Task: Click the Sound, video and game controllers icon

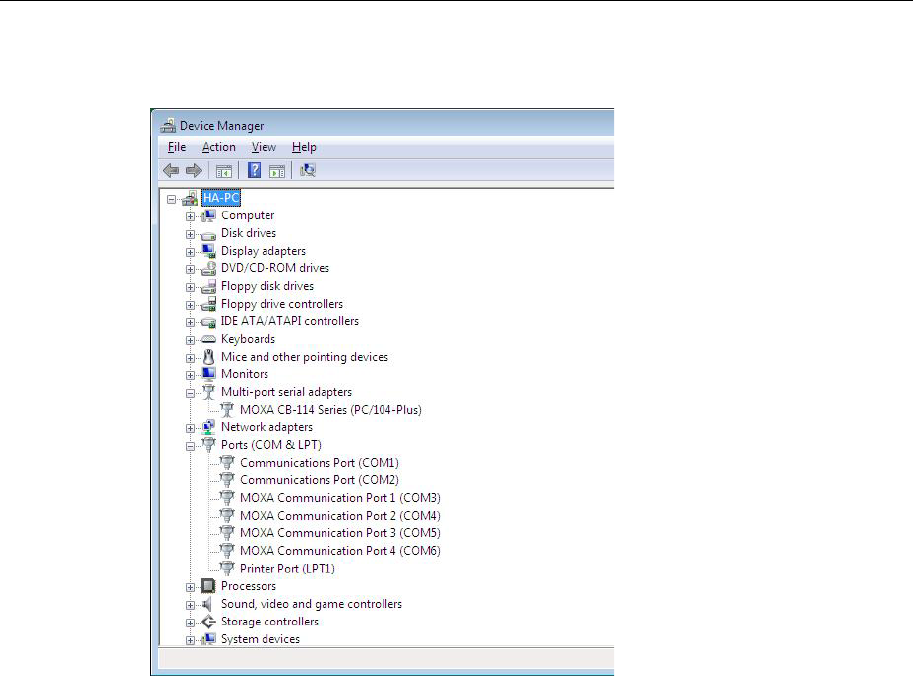Action: tap(207, 604)
